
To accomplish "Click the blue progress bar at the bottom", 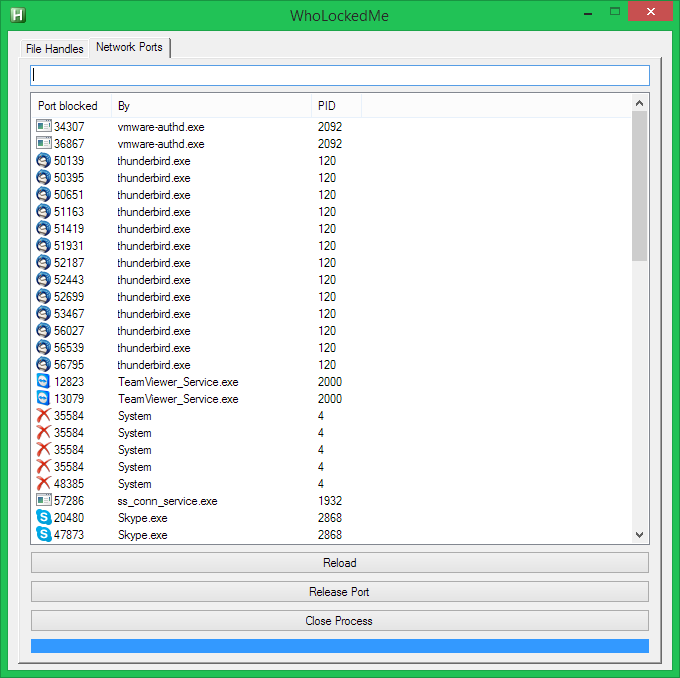I will 340,645.
